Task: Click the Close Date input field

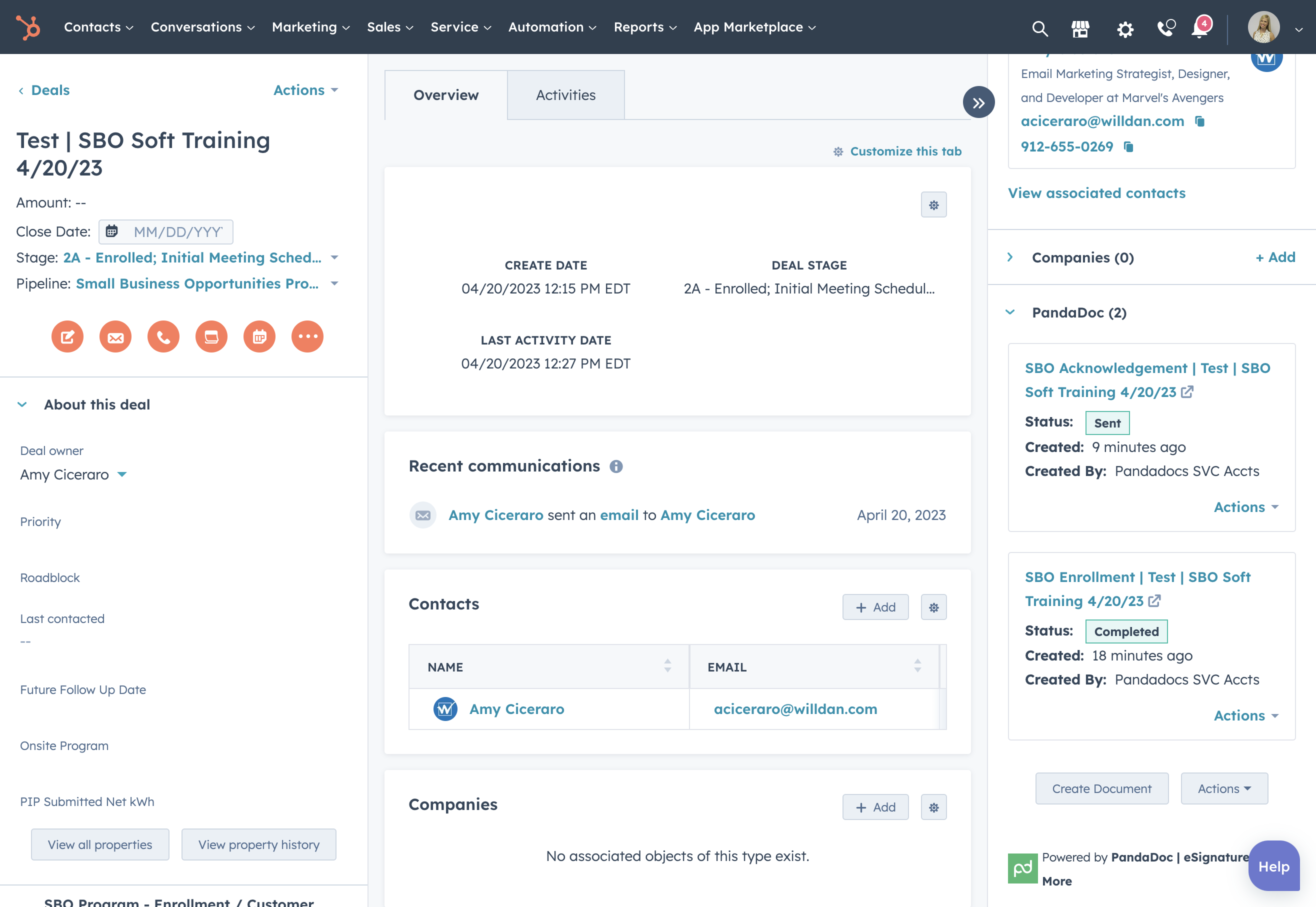Action: pos(166,232)
